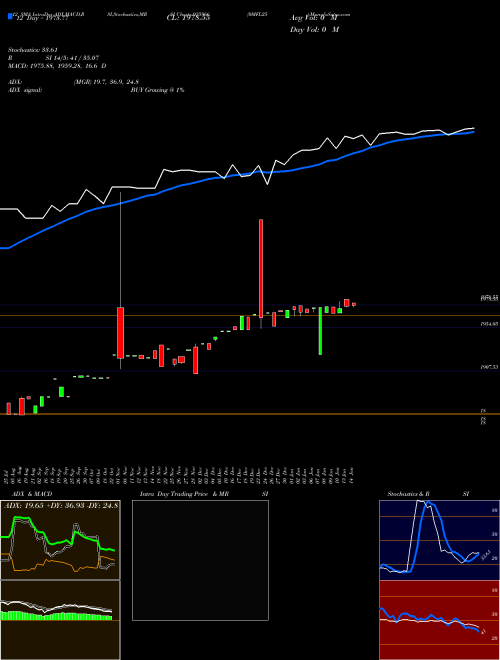Screen dimensions: 500x660
Task: Click the red RSI chart thumbnail
Action: pos(439,620)
